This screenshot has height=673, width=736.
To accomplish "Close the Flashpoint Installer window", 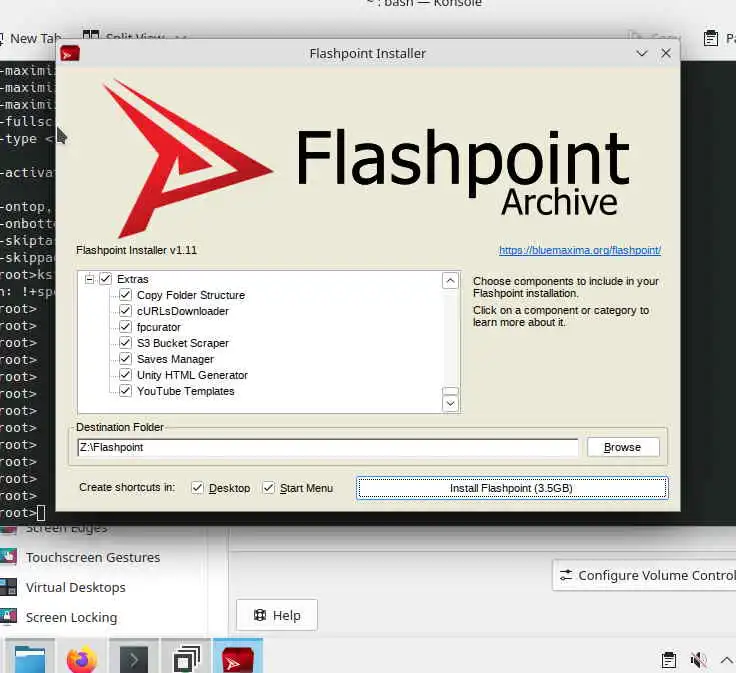I will click(666, 54).
